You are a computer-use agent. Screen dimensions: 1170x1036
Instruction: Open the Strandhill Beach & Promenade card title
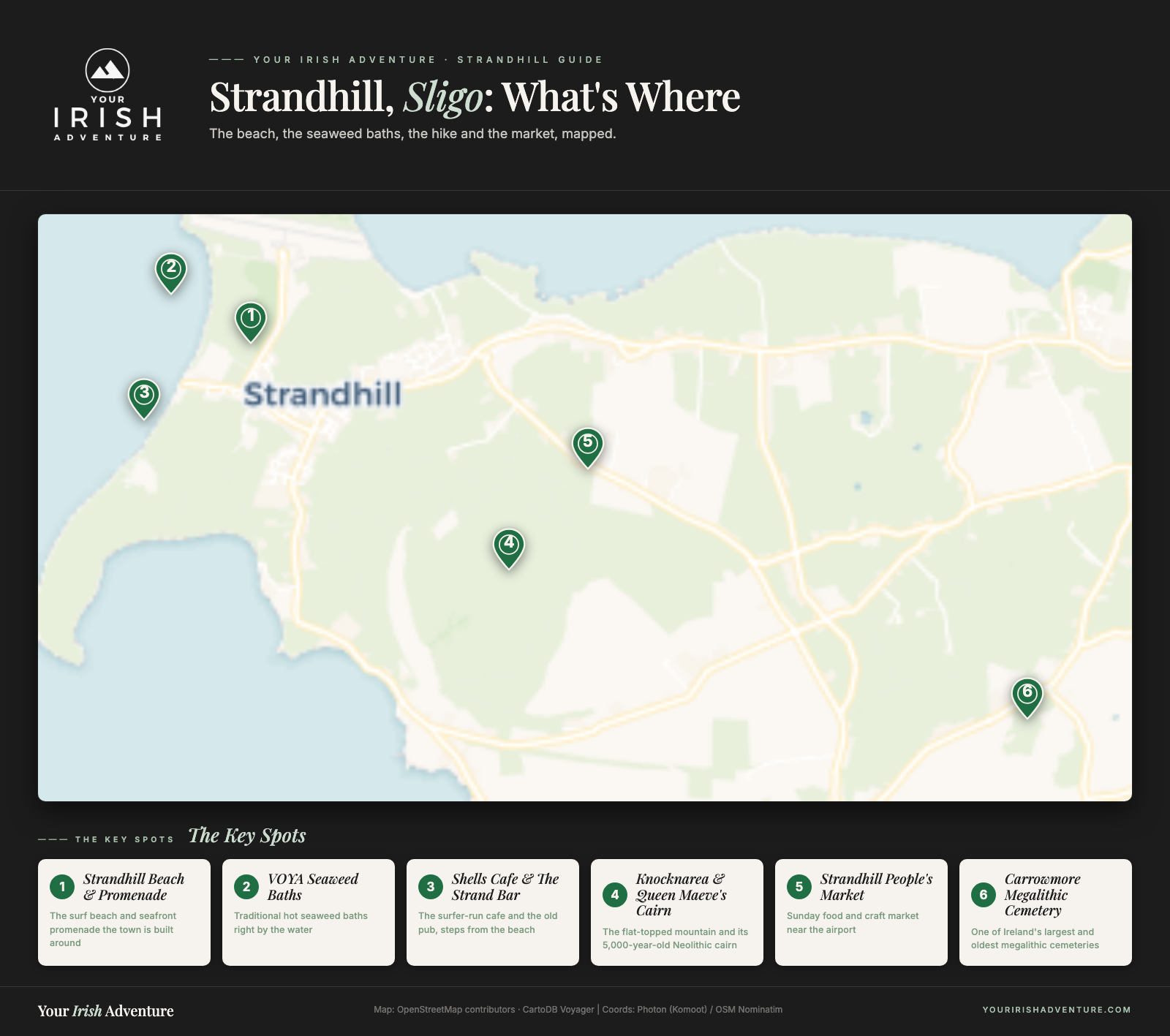(x=134, y=887)
